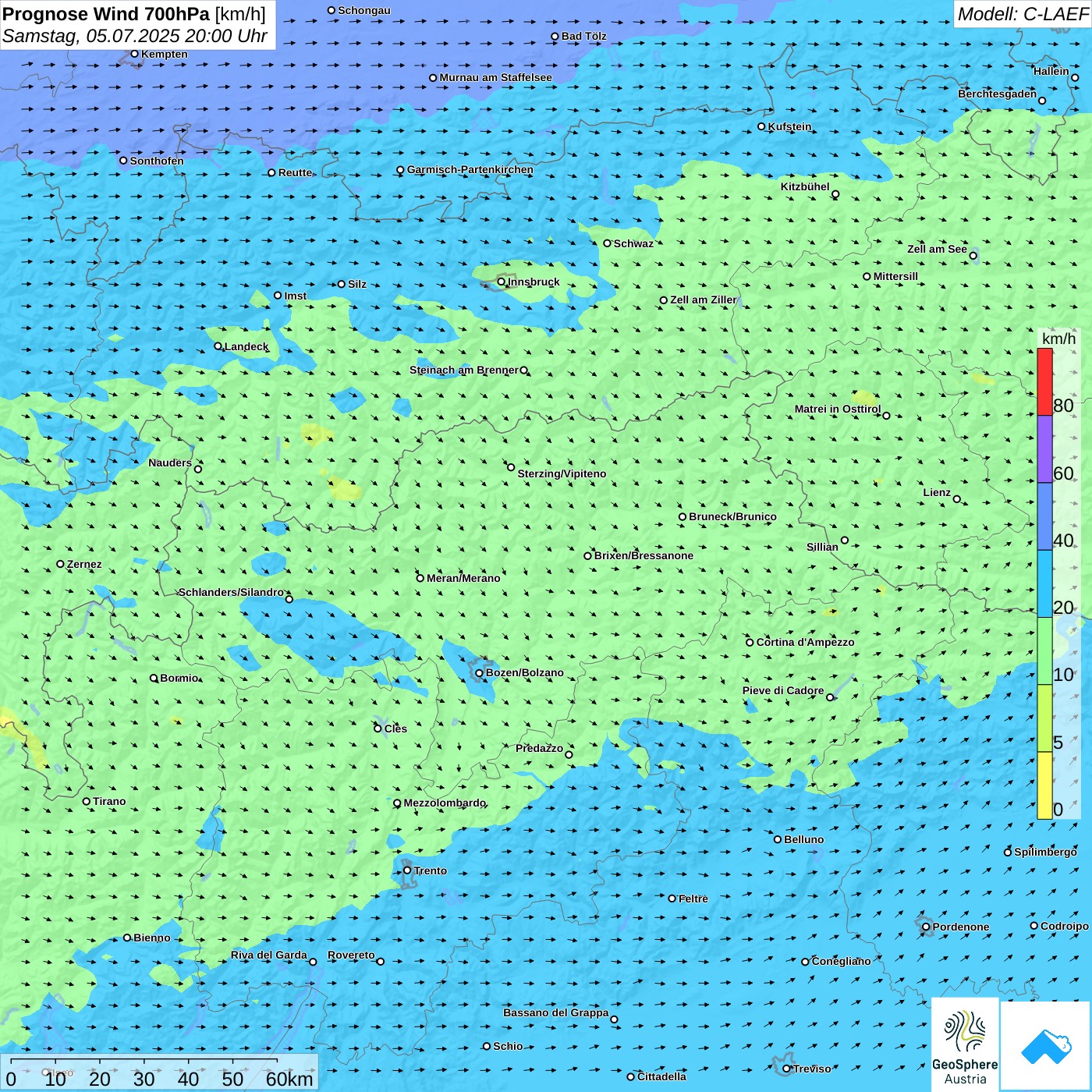Click the purple legend color band
This screenshot has width=1092, height=1092.
(1044, 448)
